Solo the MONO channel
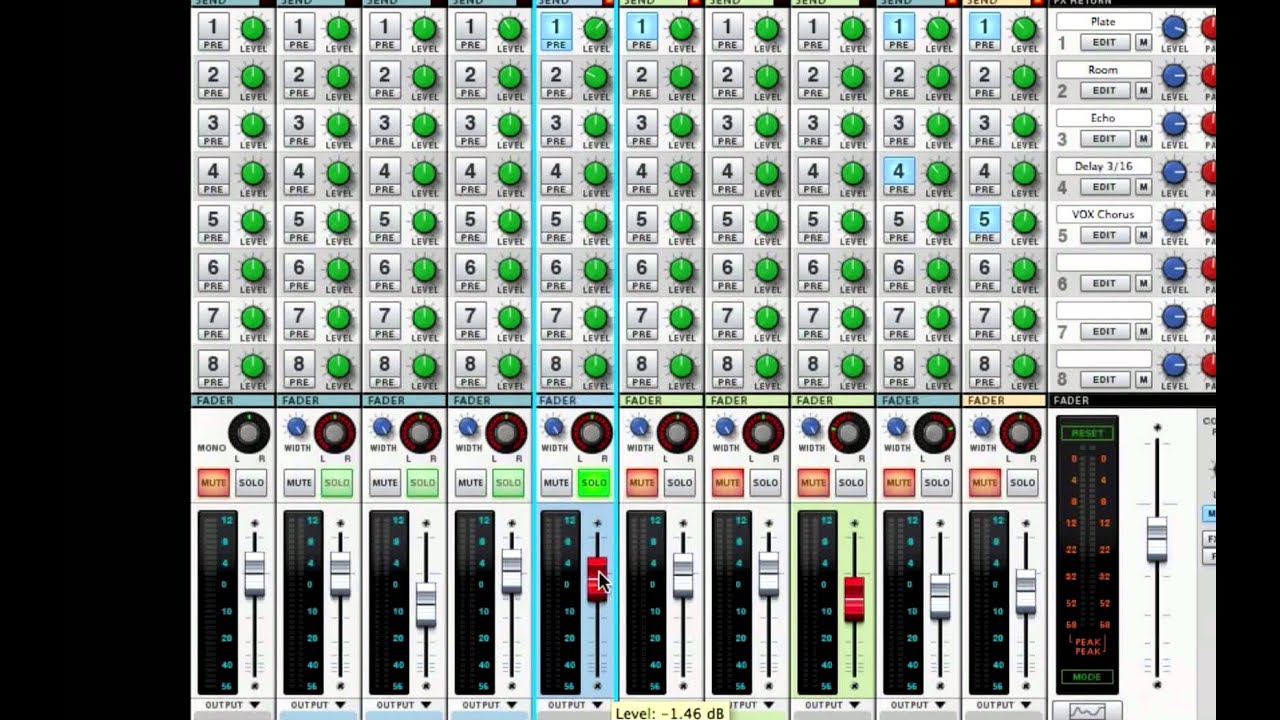The height and width of the screenshot is (720, 1280). point(251,483)
